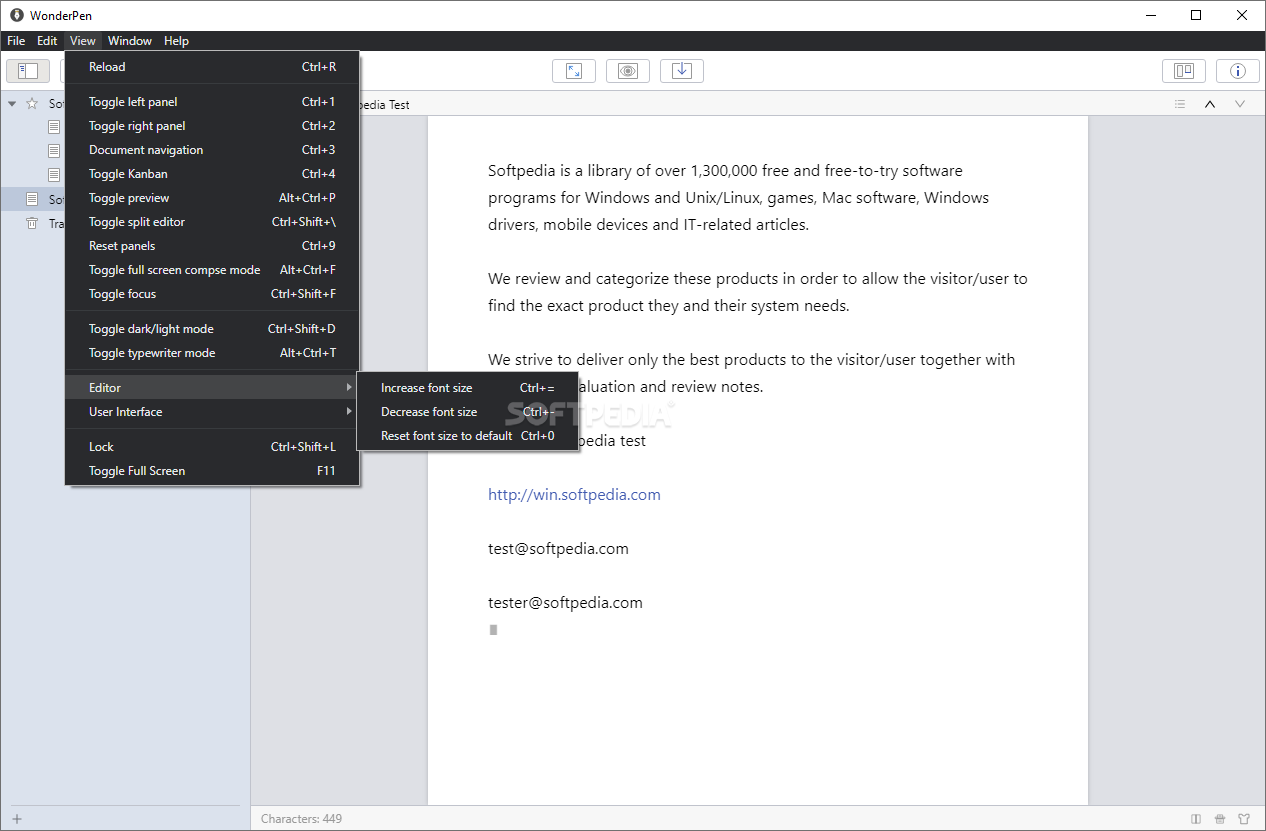The image size is (1266, 831).
Task: Select Toggle split editor
Action: [212, 222]
